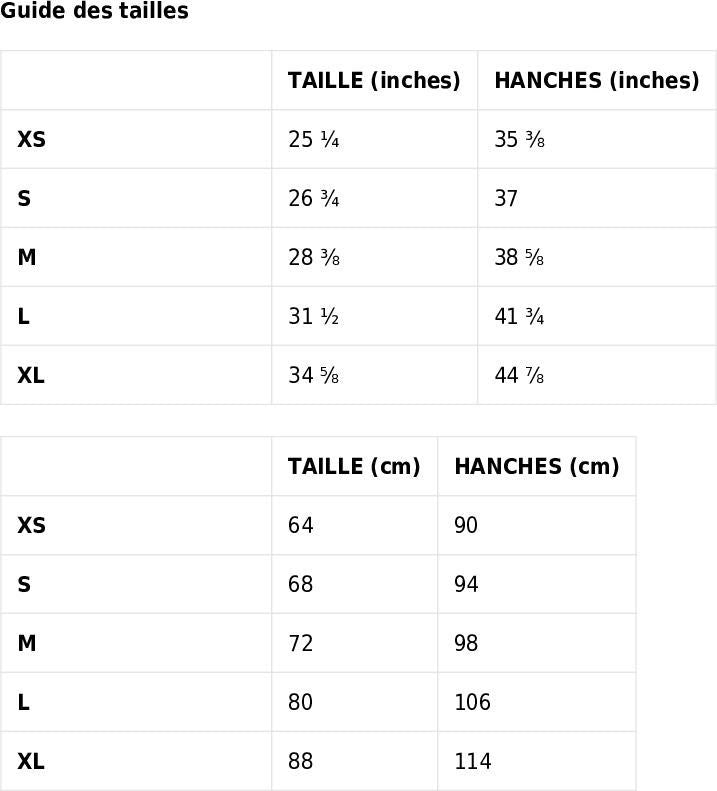Select the TAILLE (inches) column header
The width and height of the screenshot is (717, 791).
pos(374,80)
